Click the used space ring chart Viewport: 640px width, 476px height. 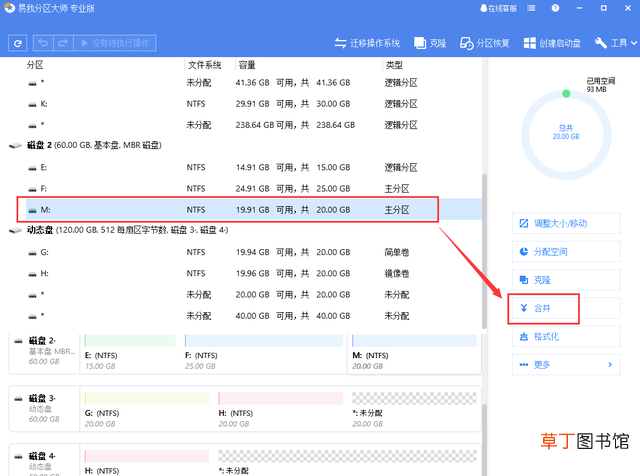click(566, 134)
